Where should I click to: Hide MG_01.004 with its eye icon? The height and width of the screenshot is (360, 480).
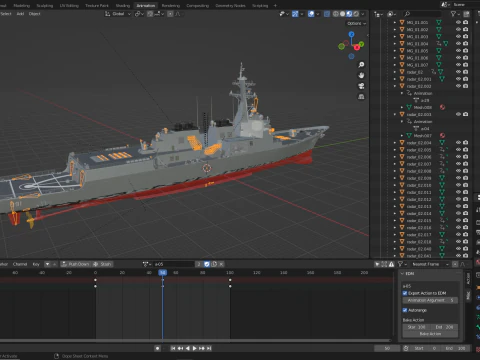tap(458, 44)
